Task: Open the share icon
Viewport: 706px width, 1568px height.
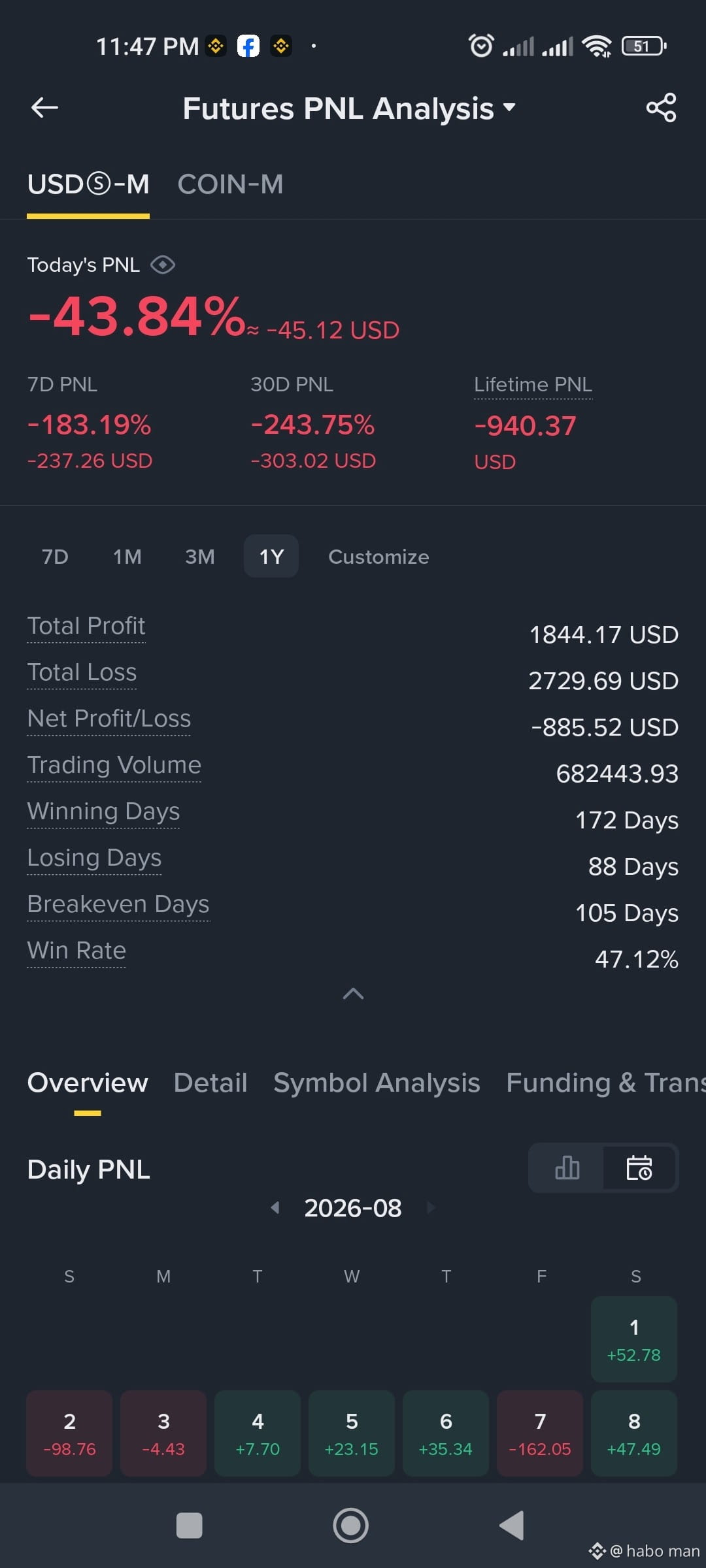Action: point(661,108)
